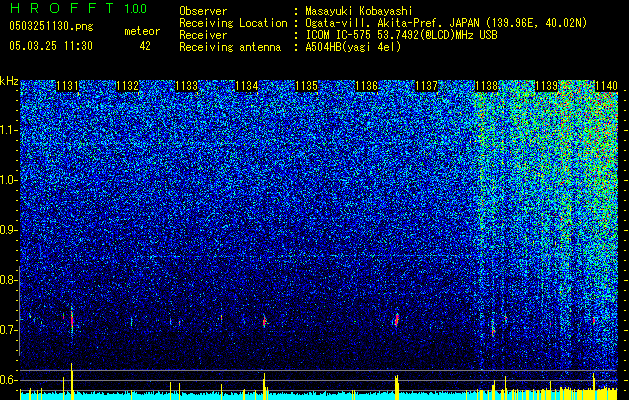This screenshot has height=400, width=629.
Task: Click the 0.9 frequency axis label
Action: 8,230
